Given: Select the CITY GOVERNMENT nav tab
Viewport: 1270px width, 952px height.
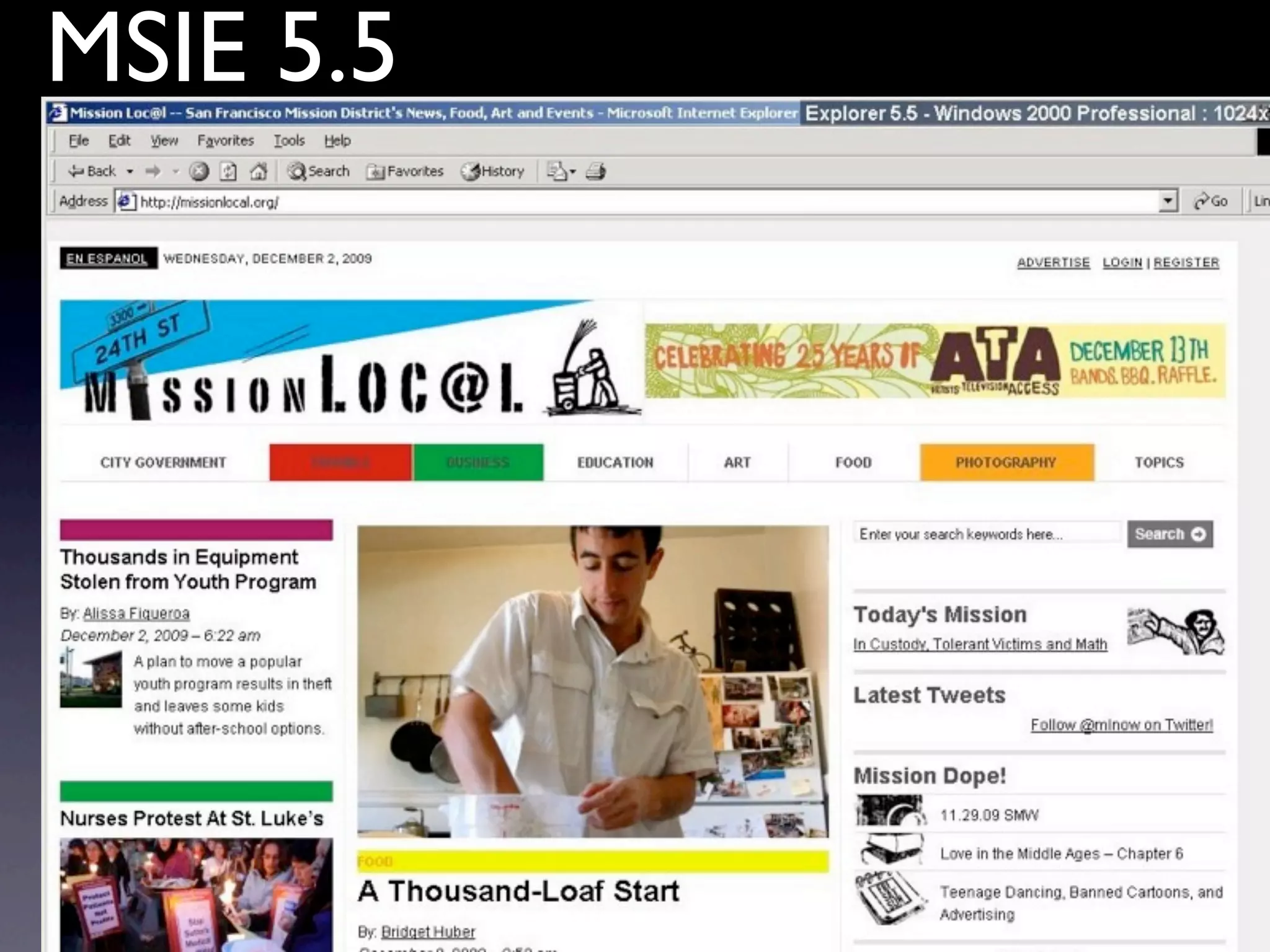Looking at the screenshot, I should (x=163, y=462).
